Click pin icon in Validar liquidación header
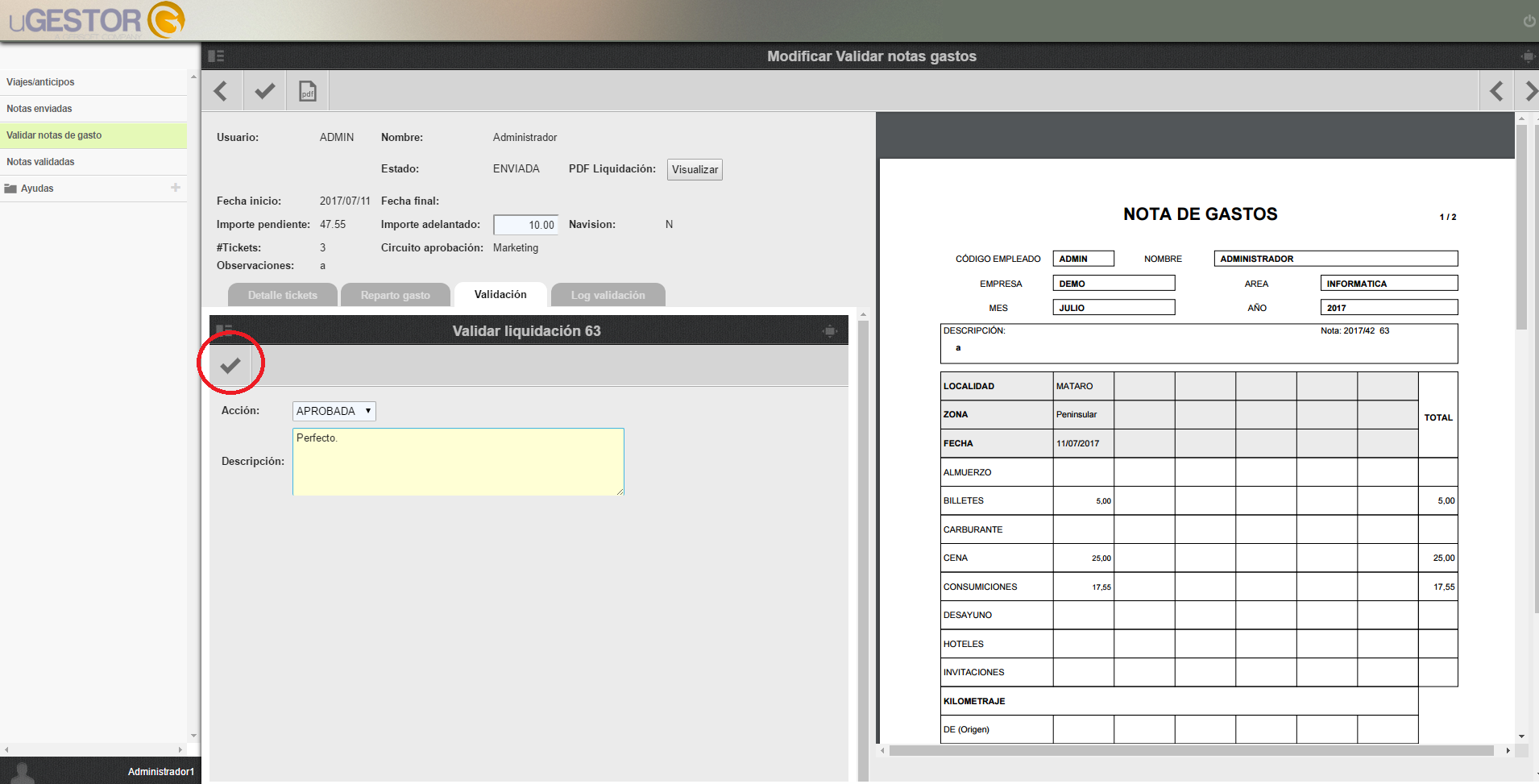The image size is (1539, 784). 830,331
